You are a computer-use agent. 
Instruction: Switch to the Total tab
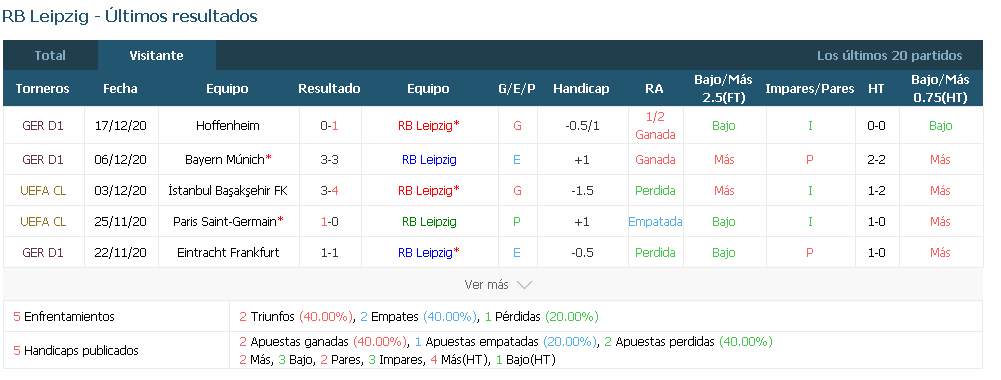50,56
